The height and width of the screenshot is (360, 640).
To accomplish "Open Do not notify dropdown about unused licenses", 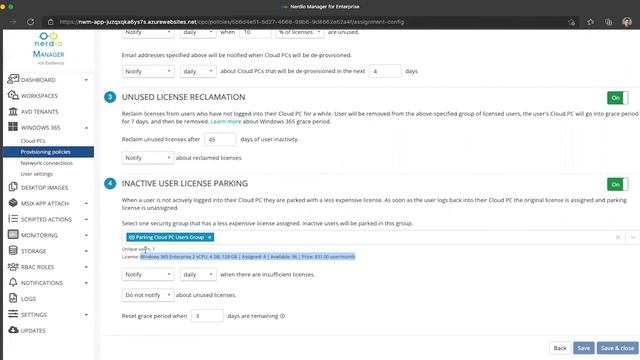I will (148, 295).
